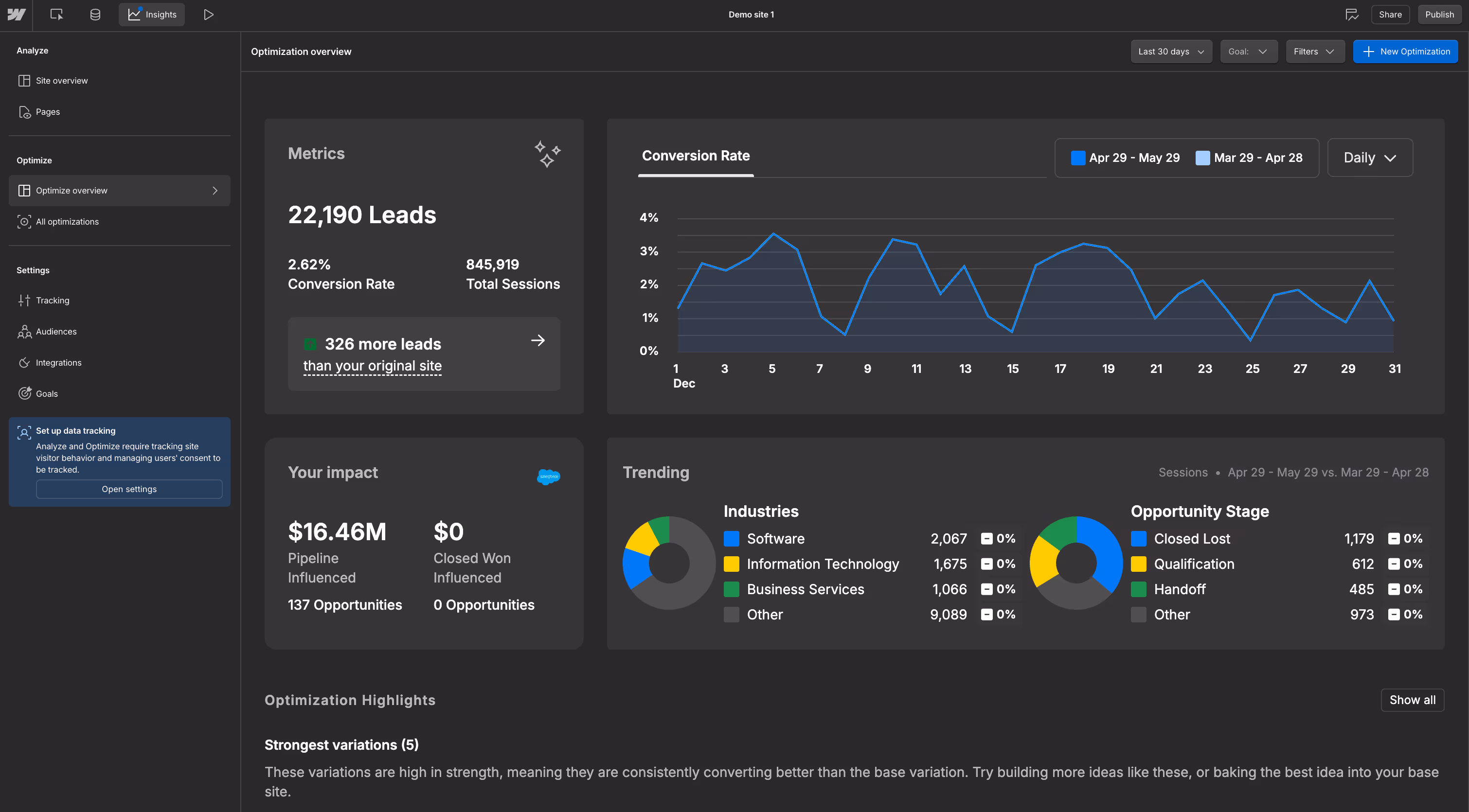
Task: Click the Webflow logo icon
Action: pos(16,15)
